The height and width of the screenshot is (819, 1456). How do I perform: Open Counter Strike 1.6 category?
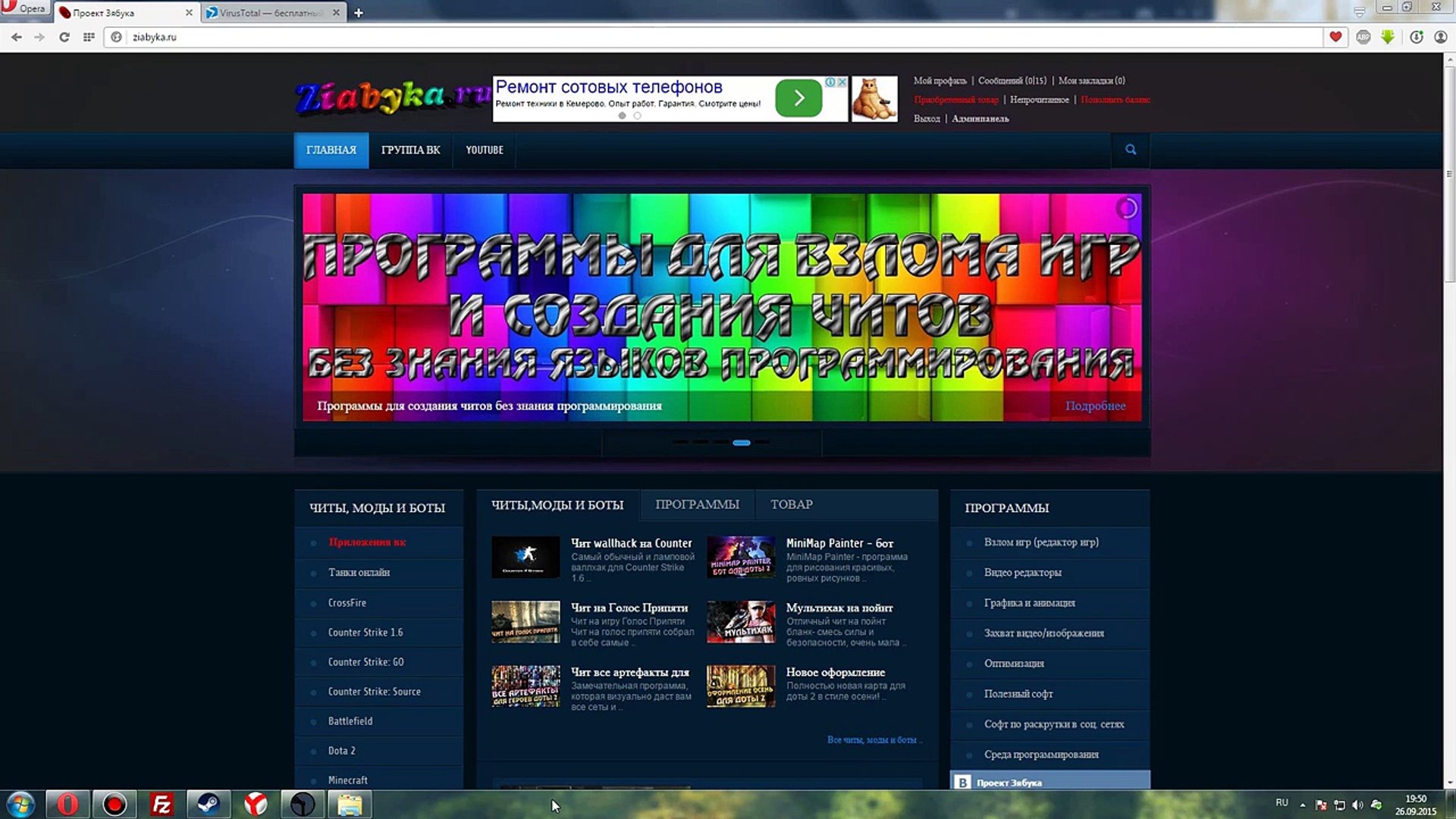pyautogui.click(x=366, y=632)
